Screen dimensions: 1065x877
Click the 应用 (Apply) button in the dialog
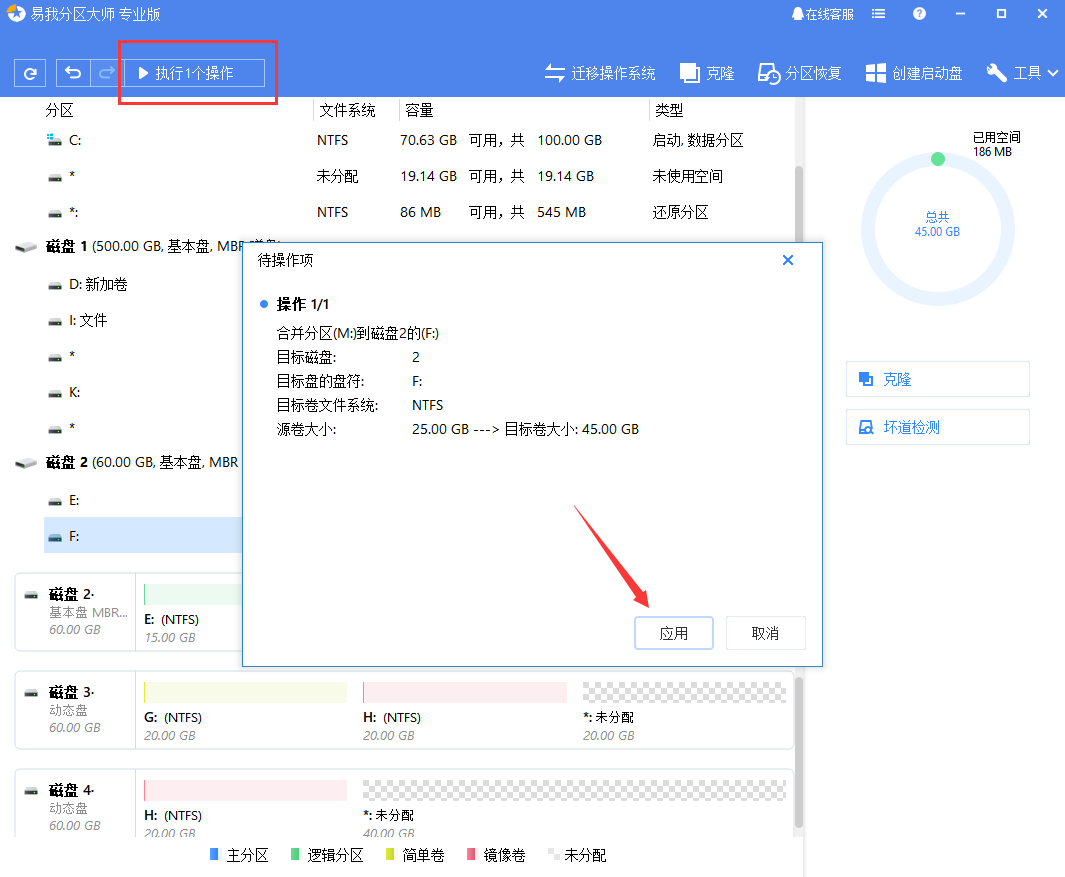pyautogui.click(x=673, y=632)
